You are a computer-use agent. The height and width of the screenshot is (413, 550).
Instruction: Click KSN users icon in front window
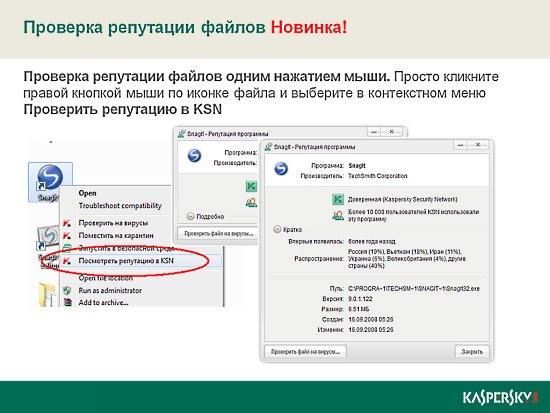coord(338,215)
